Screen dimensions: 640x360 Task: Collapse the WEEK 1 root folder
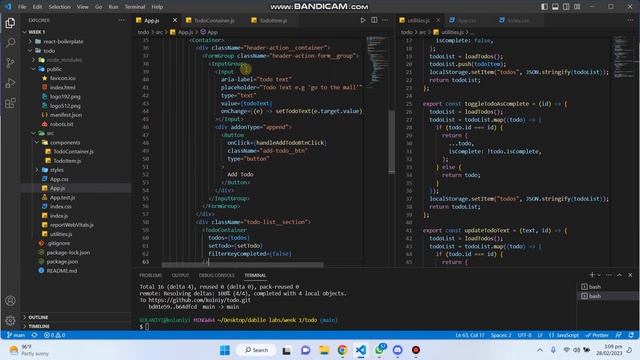point(24,32)
